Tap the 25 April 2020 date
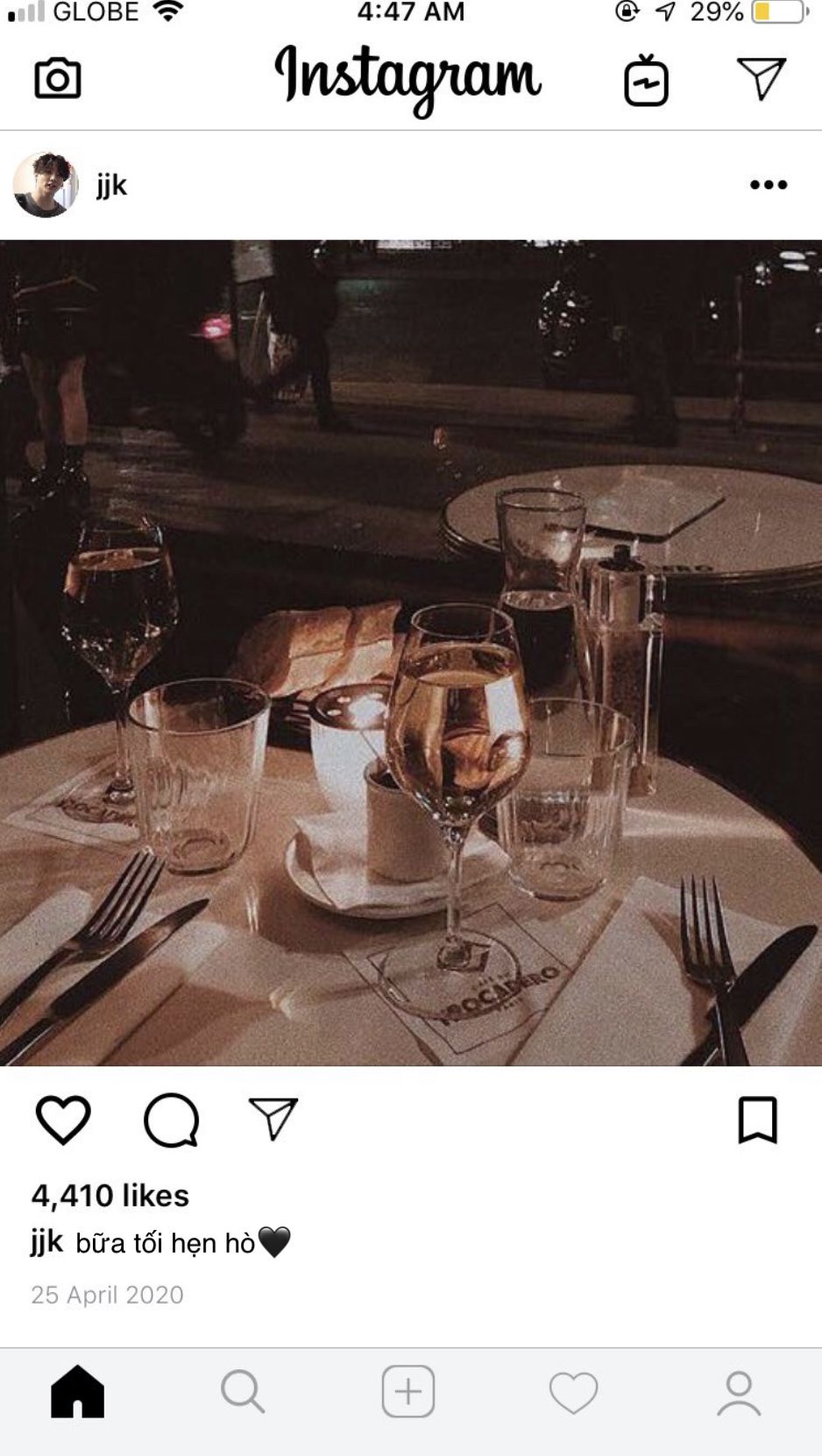The width and height of the screenshot is (822, 1456). pos(107,1295)
